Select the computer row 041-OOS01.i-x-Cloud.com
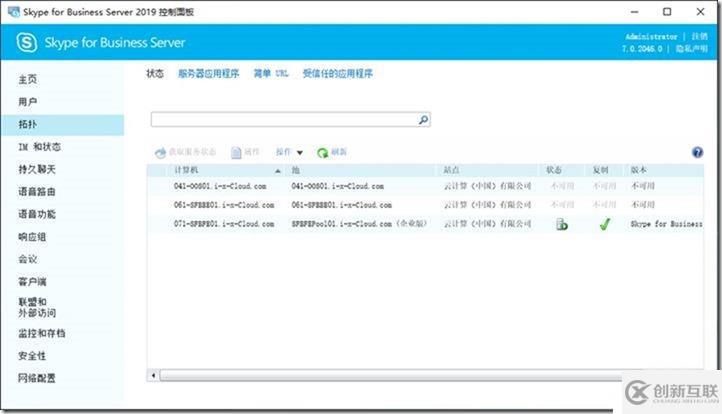The image size is (722, 414). point(220,186)
